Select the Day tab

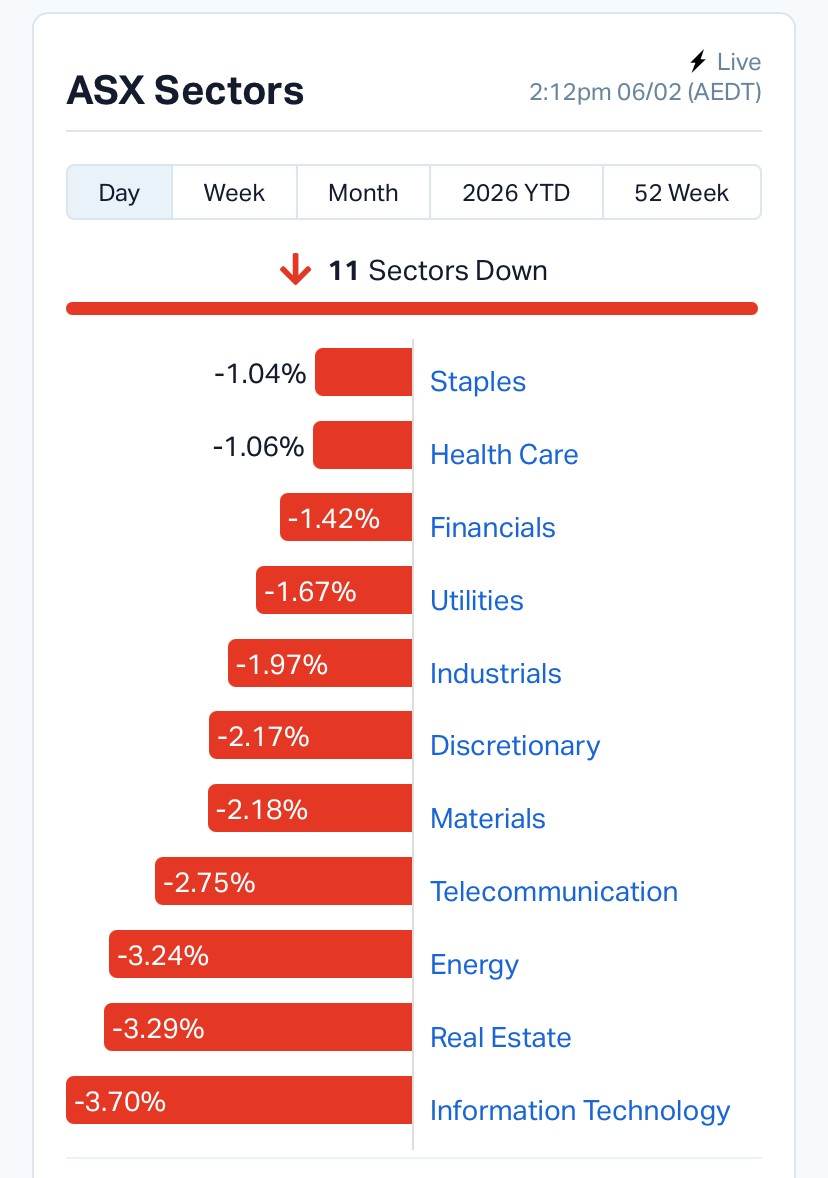pos(119,192)
